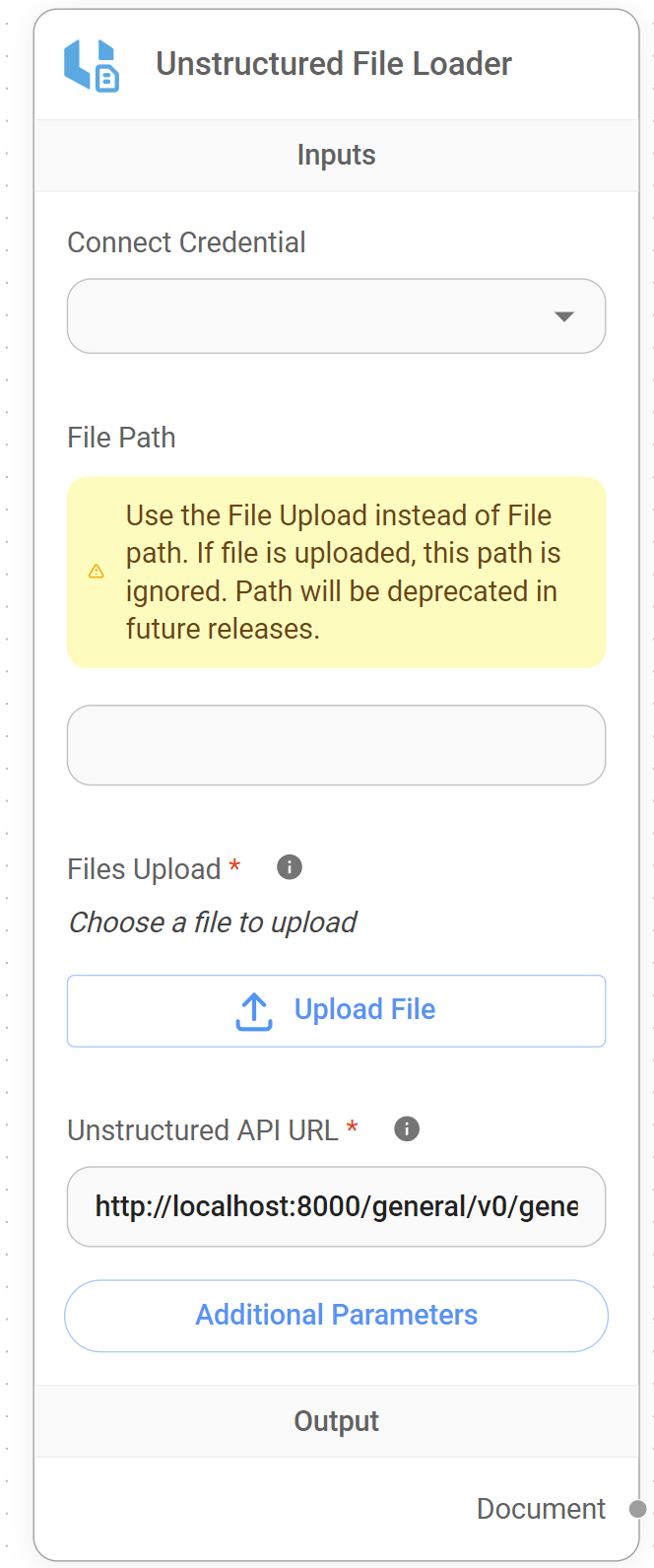654x1568 pixels.
Task: Open the Connect Credential dropdown
Action: [336, 316]
